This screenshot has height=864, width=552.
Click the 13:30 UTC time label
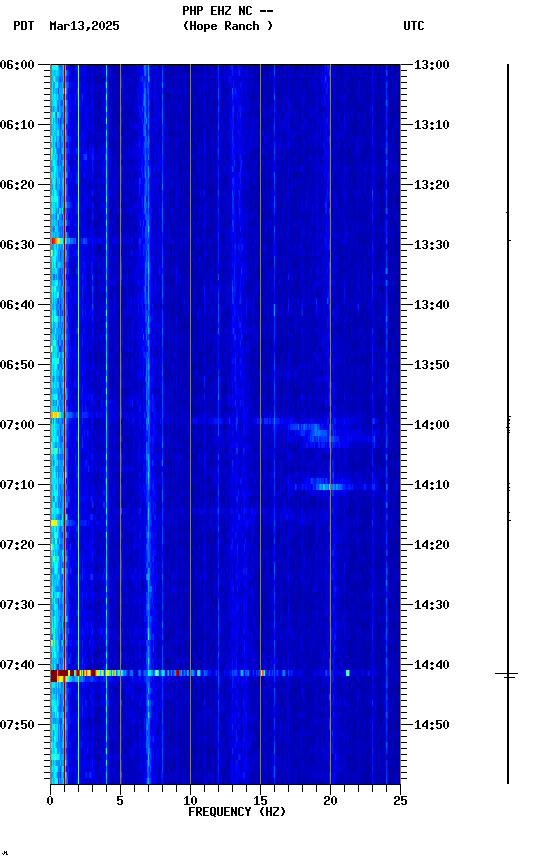coord(432,245)
